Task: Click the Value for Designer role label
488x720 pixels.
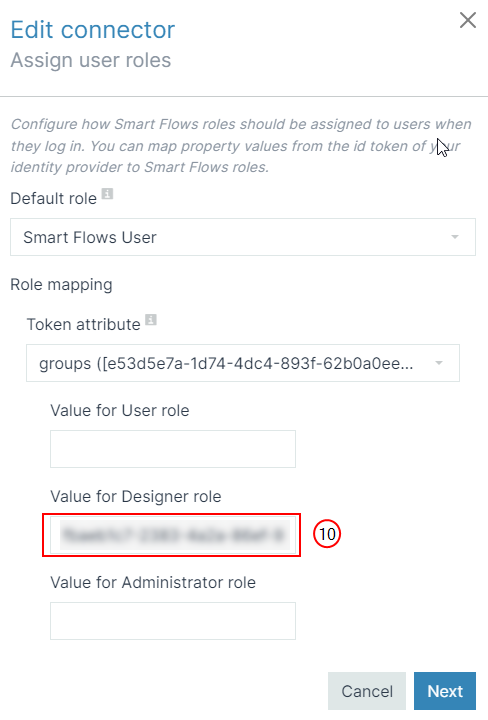Action: (x=136, y=496)
